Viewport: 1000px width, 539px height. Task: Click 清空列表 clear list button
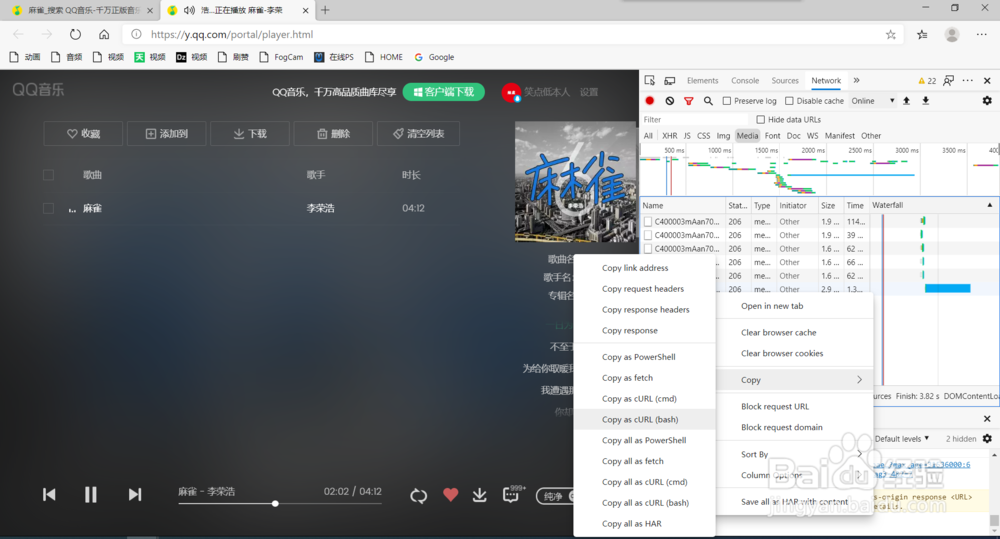pos(418,133)
